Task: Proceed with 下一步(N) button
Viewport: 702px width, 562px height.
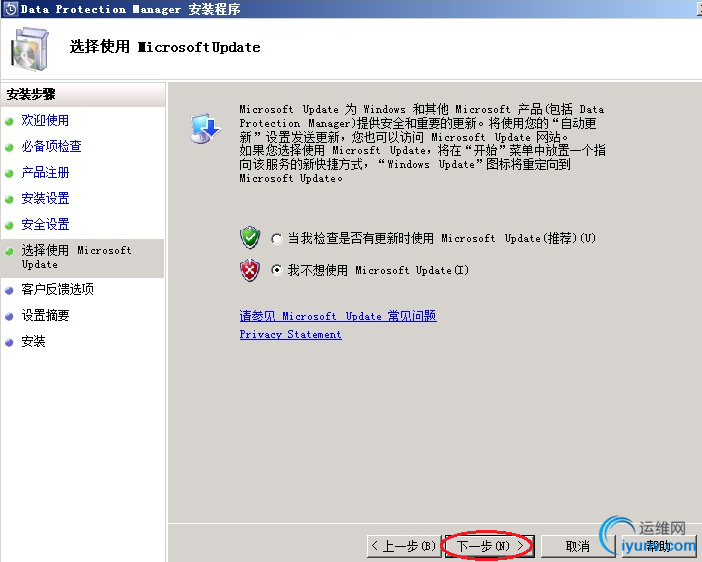Action: (x=489, y=546)
